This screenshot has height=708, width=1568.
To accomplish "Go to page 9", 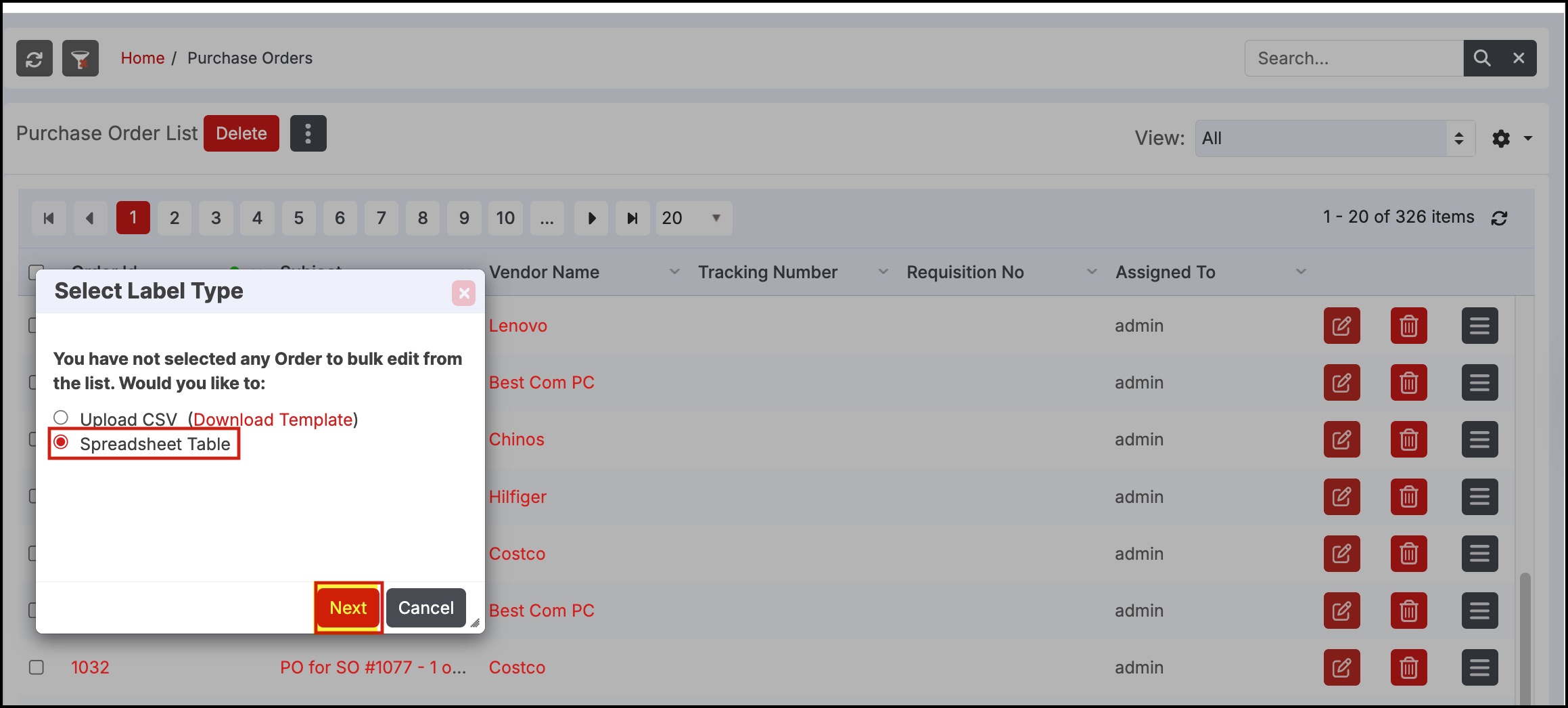I will (464, 218).
